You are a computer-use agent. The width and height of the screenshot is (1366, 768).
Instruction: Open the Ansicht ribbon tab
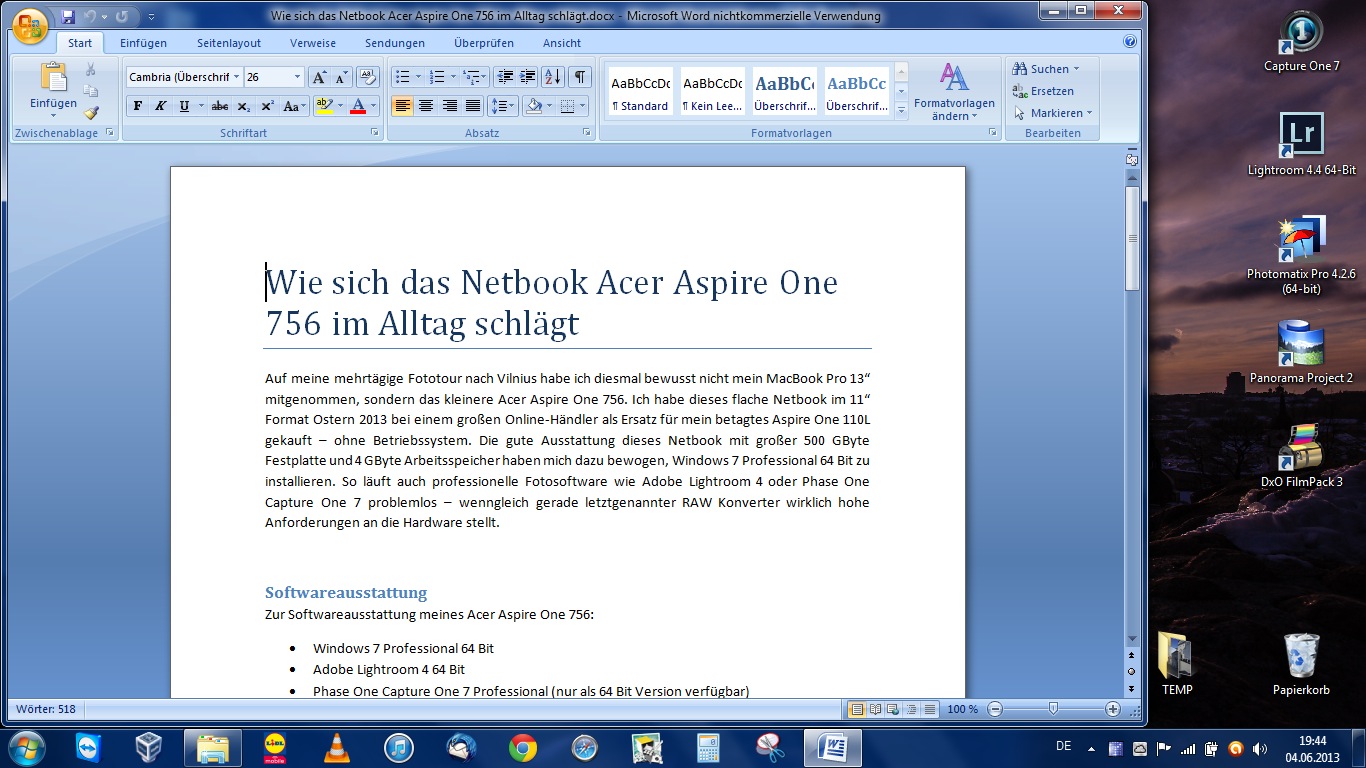(562, 43)
